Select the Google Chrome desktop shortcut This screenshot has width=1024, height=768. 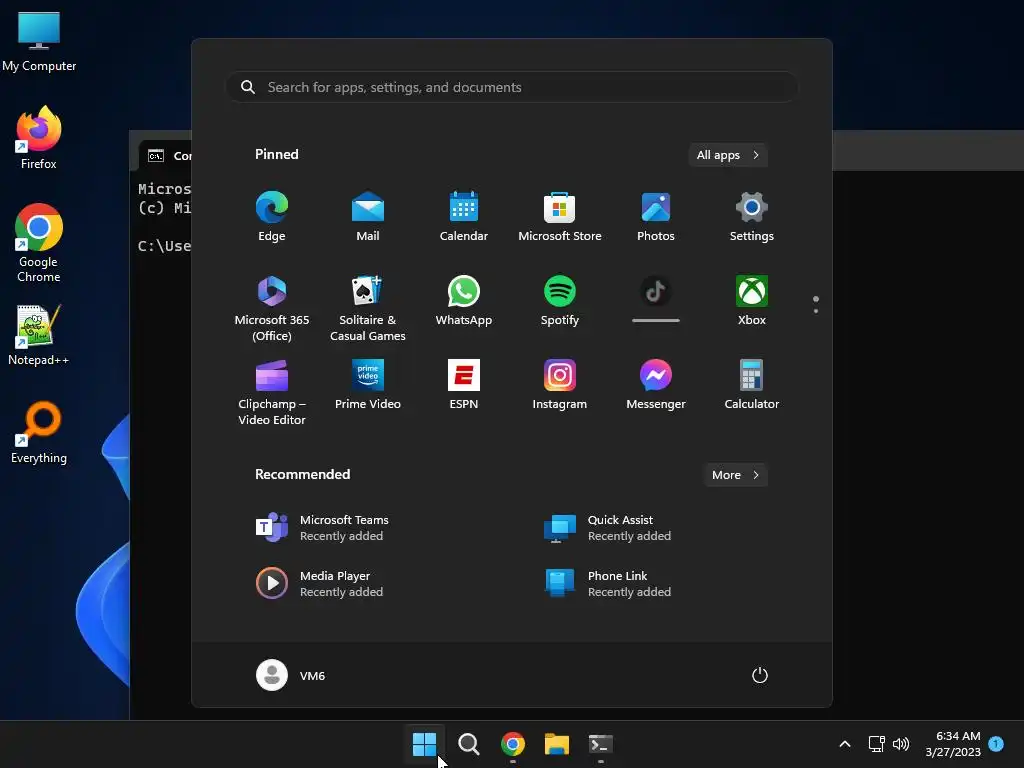[39, 243]
